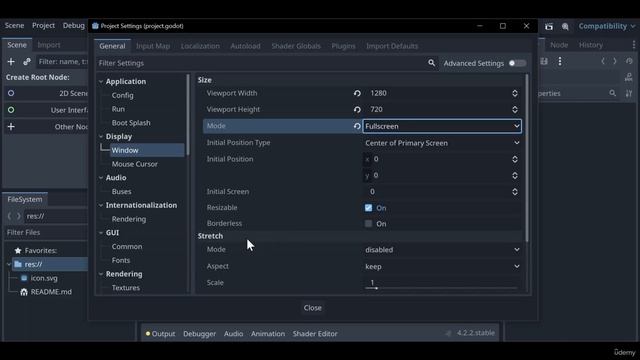Collapse the GUI tree section
Viewport: 640px width, 360px height.
click(x=101, y=233)
